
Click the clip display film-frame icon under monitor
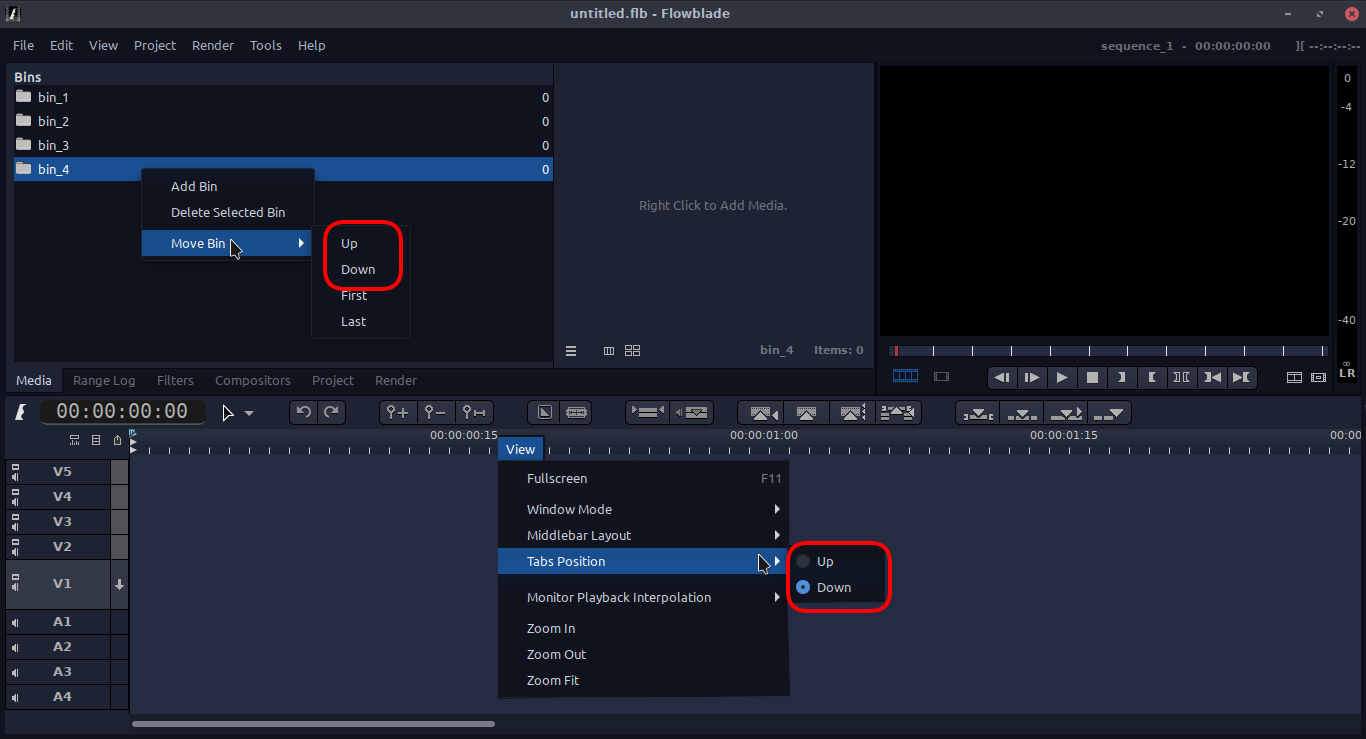tap(941, 377)
